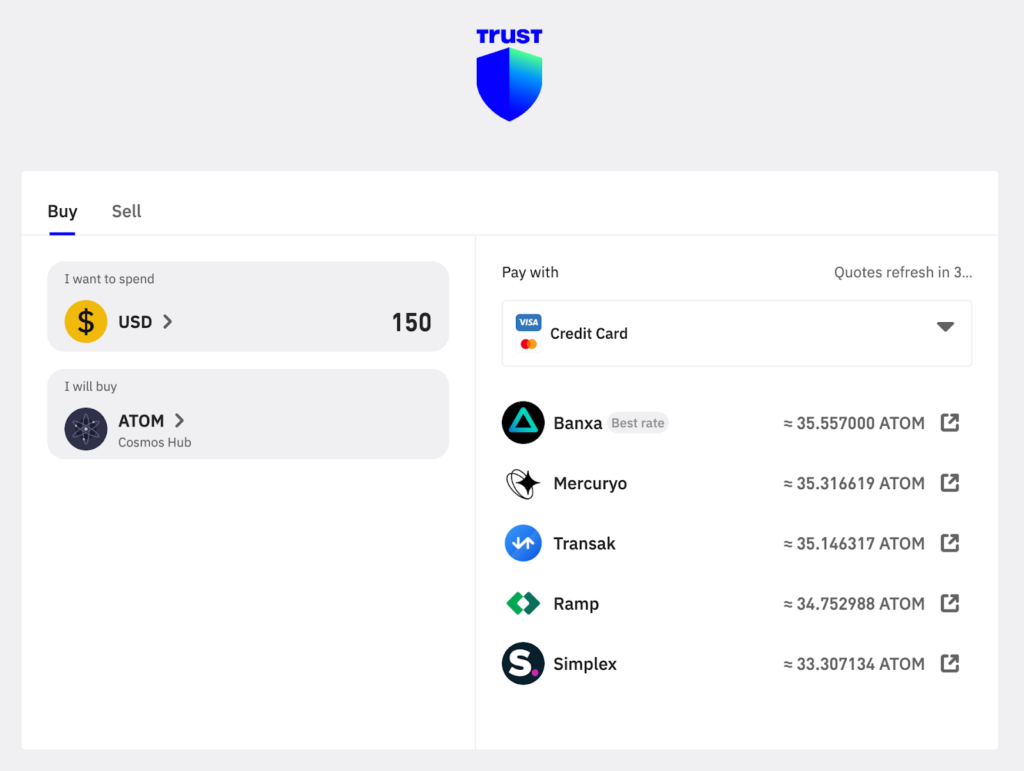The image size is (1024, 771).
Task: Open Simplex external link icon
Action: pos(950,663)
